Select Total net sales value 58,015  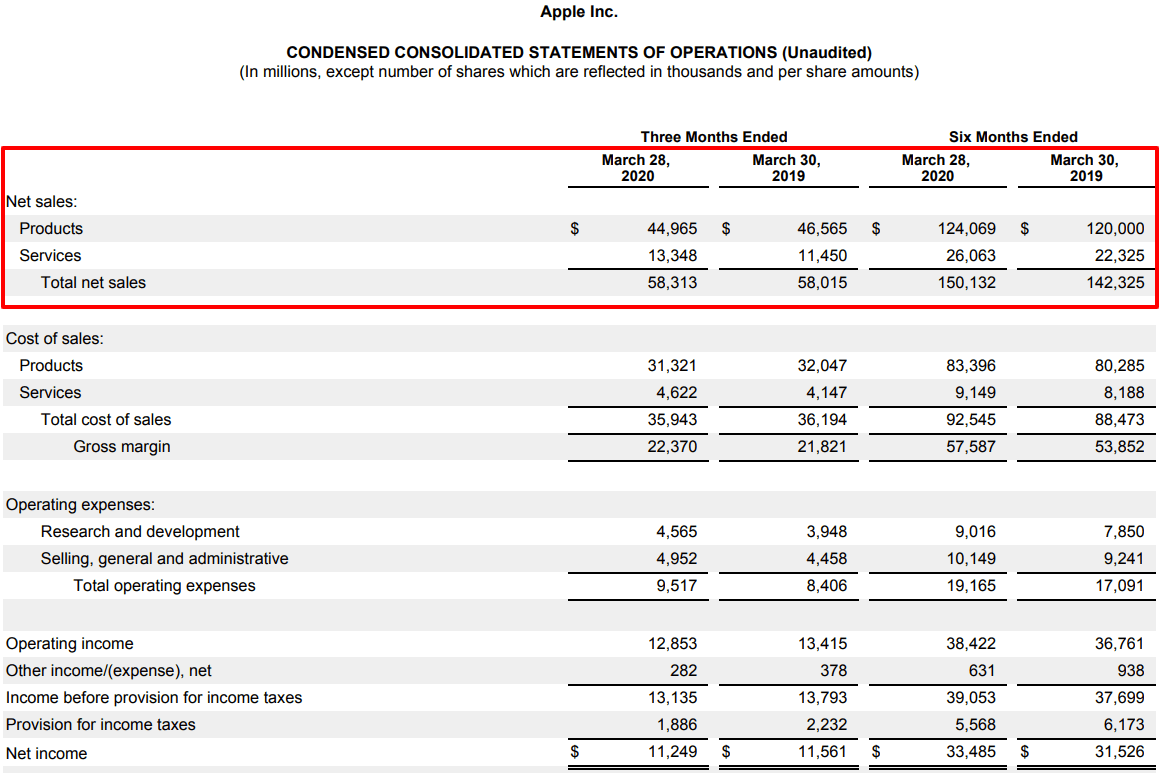[822, 283]
